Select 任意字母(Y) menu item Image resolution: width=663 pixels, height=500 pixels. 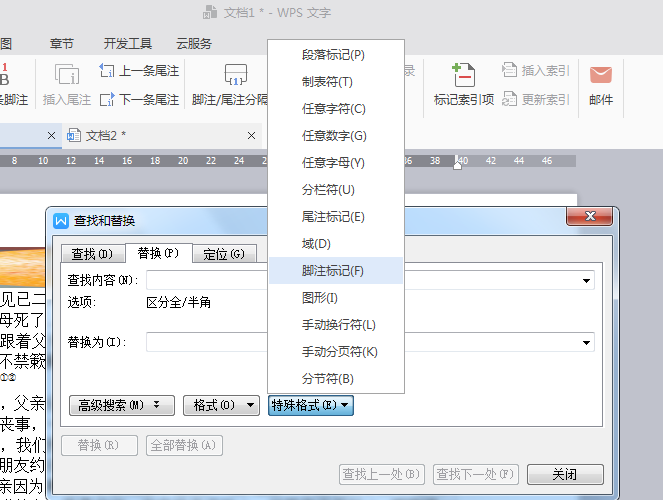point(336,163)
